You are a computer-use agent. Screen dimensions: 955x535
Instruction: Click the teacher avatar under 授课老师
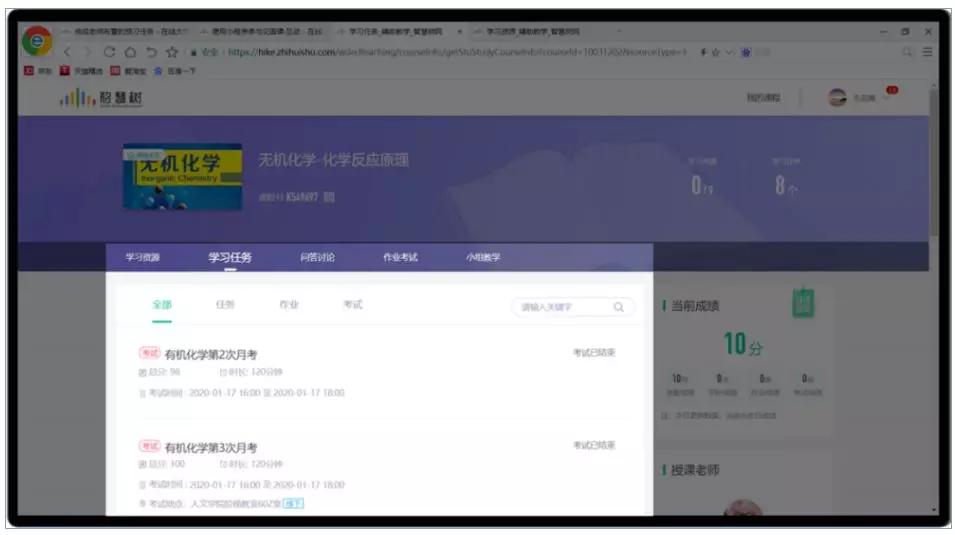click(742, 508)
